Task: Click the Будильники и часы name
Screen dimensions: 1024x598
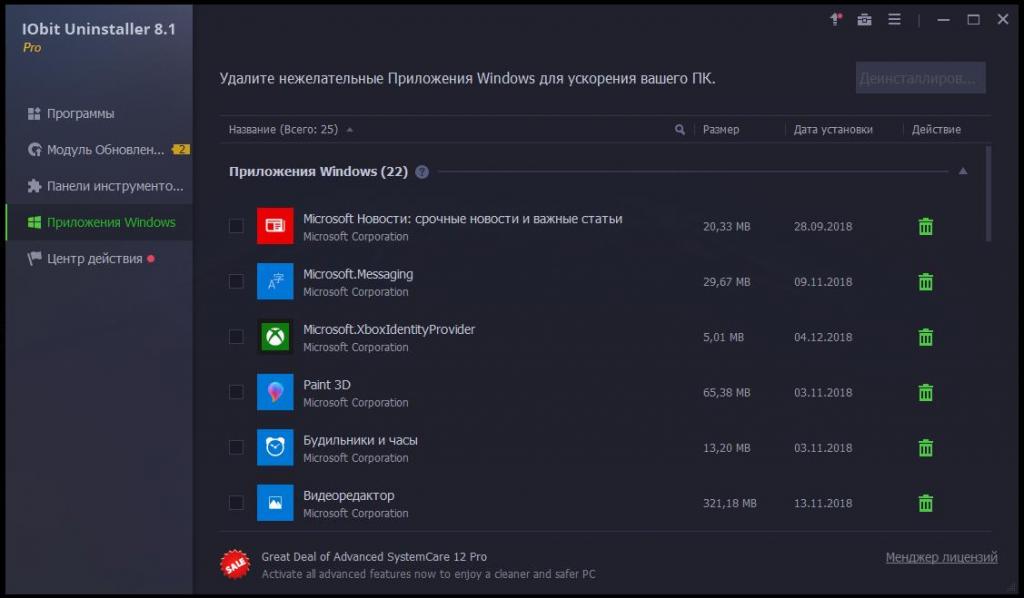Action: pos(360,440)
